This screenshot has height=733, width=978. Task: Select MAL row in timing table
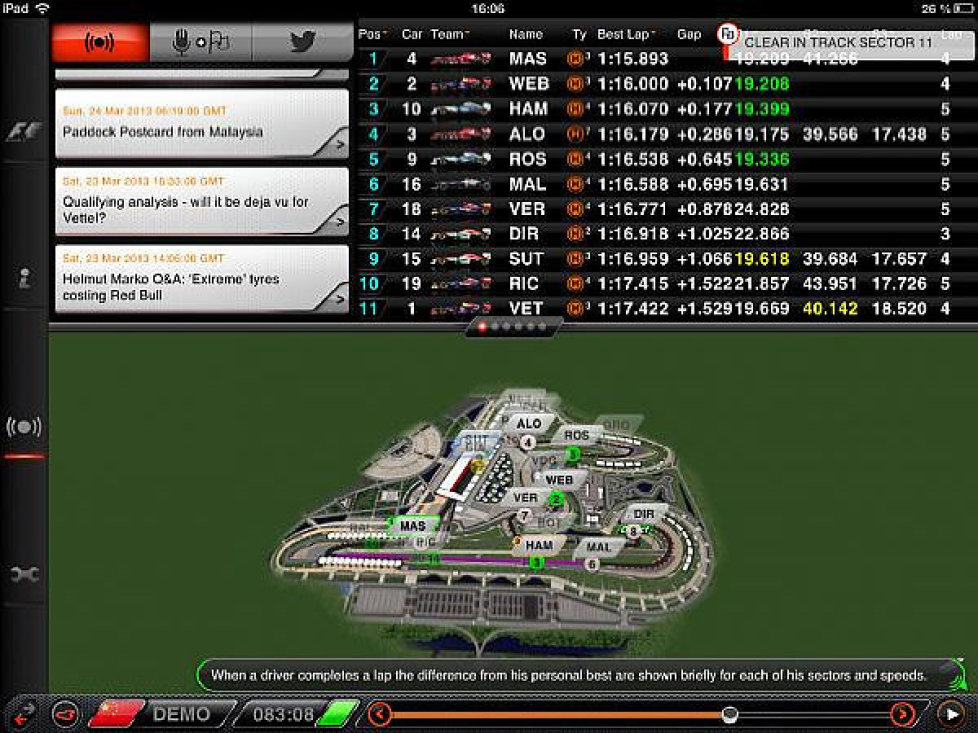point(666,184)
